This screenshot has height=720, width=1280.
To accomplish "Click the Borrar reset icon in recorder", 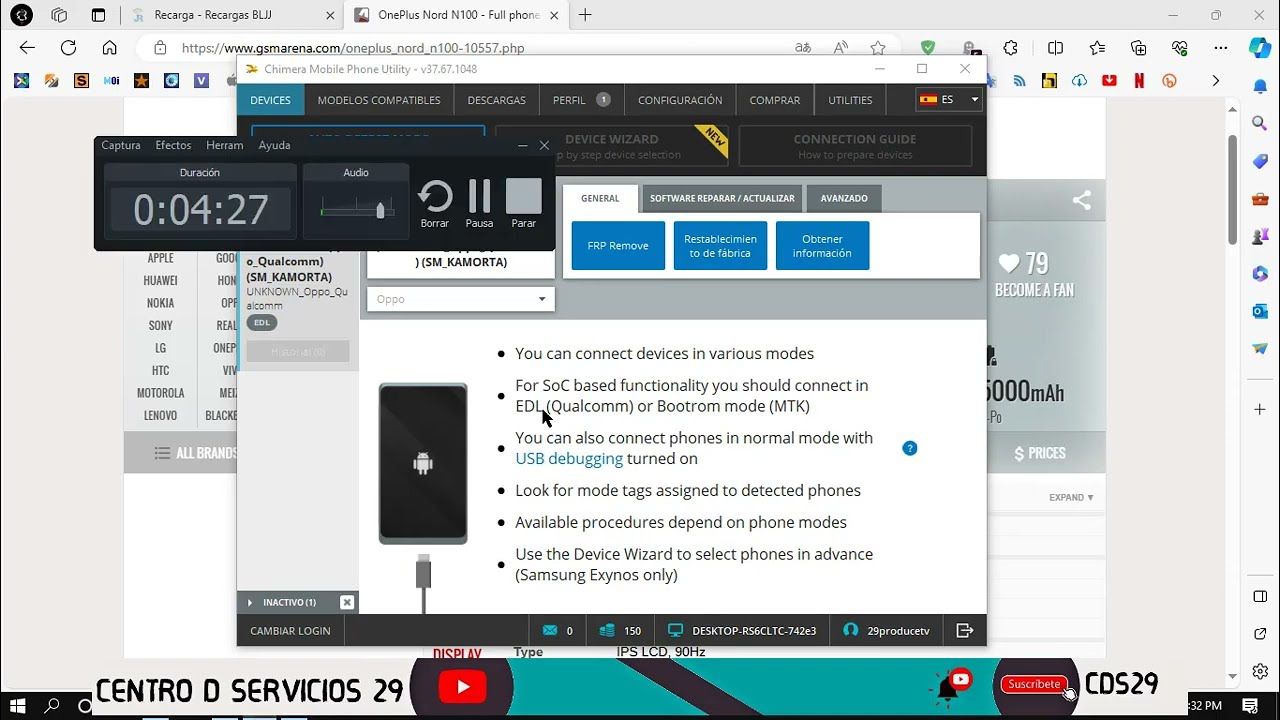I will coord(435,197).
